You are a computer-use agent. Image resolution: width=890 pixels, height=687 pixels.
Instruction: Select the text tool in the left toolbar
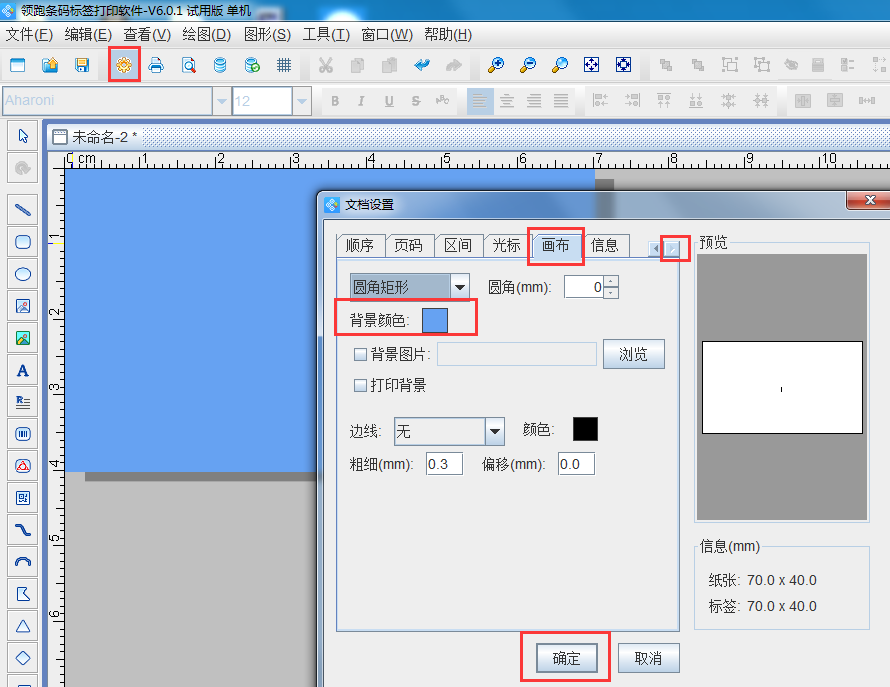pos(22,370)
